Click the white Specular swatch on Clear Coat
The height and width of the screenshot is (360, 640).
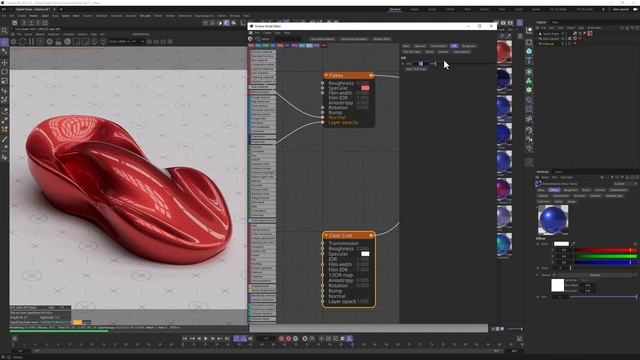(365, 254)
